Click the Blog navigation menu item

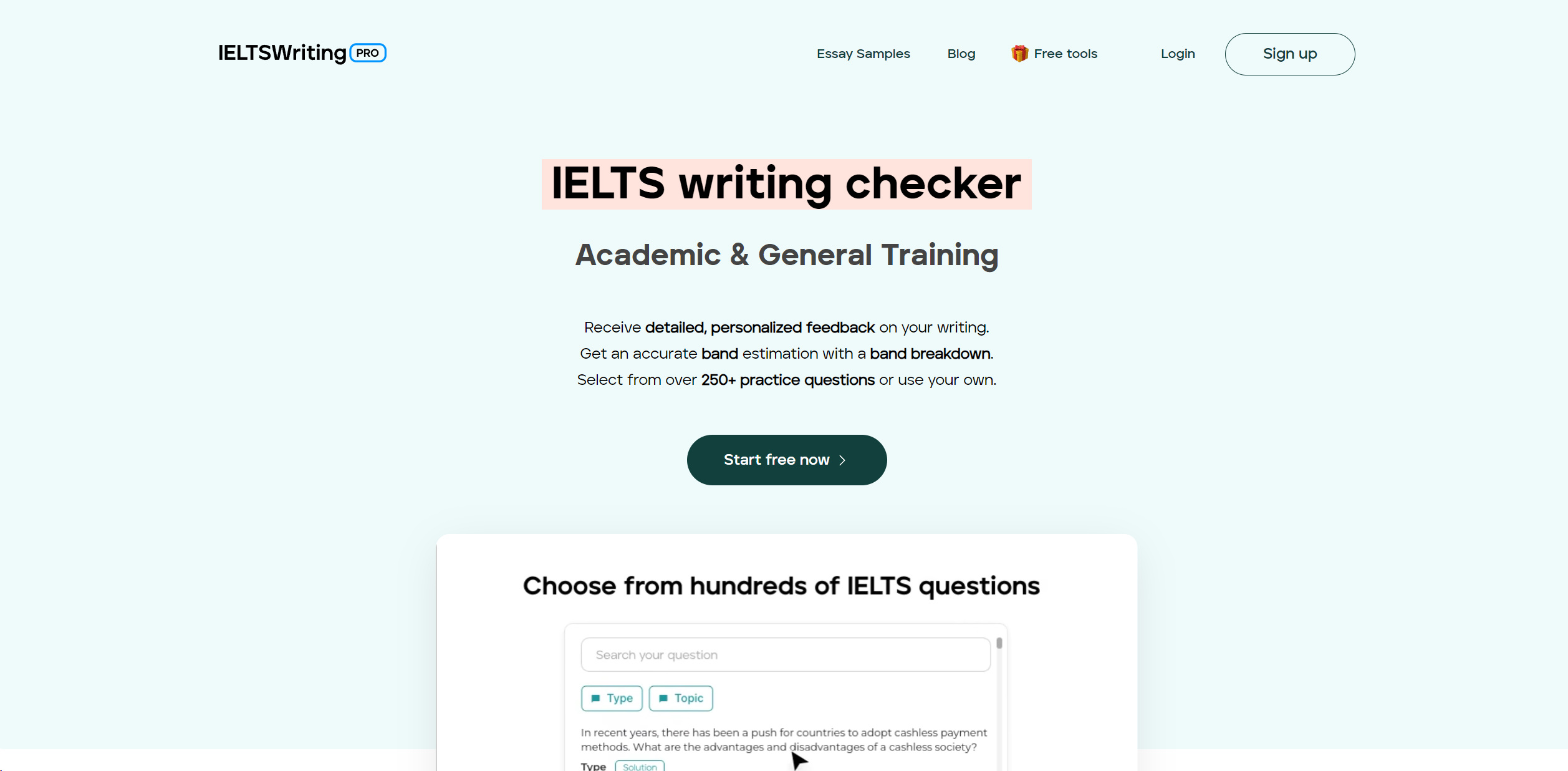click(960, 54)
